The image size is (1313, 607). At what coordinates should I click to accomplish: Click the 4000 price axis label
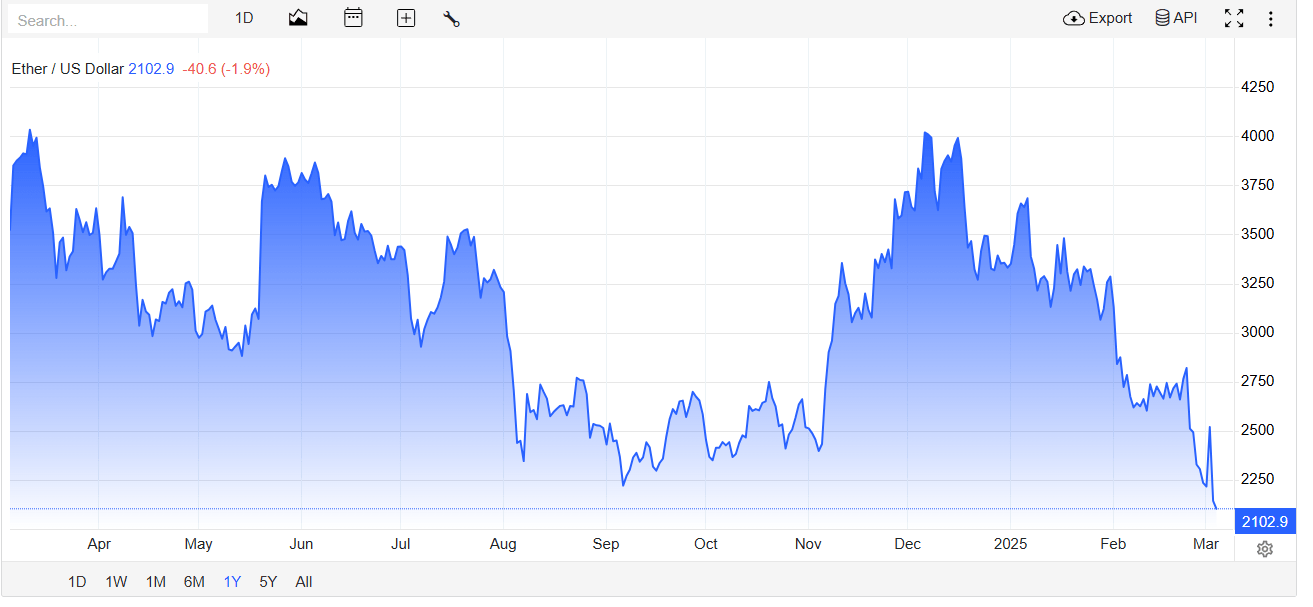pos(1258,136)
